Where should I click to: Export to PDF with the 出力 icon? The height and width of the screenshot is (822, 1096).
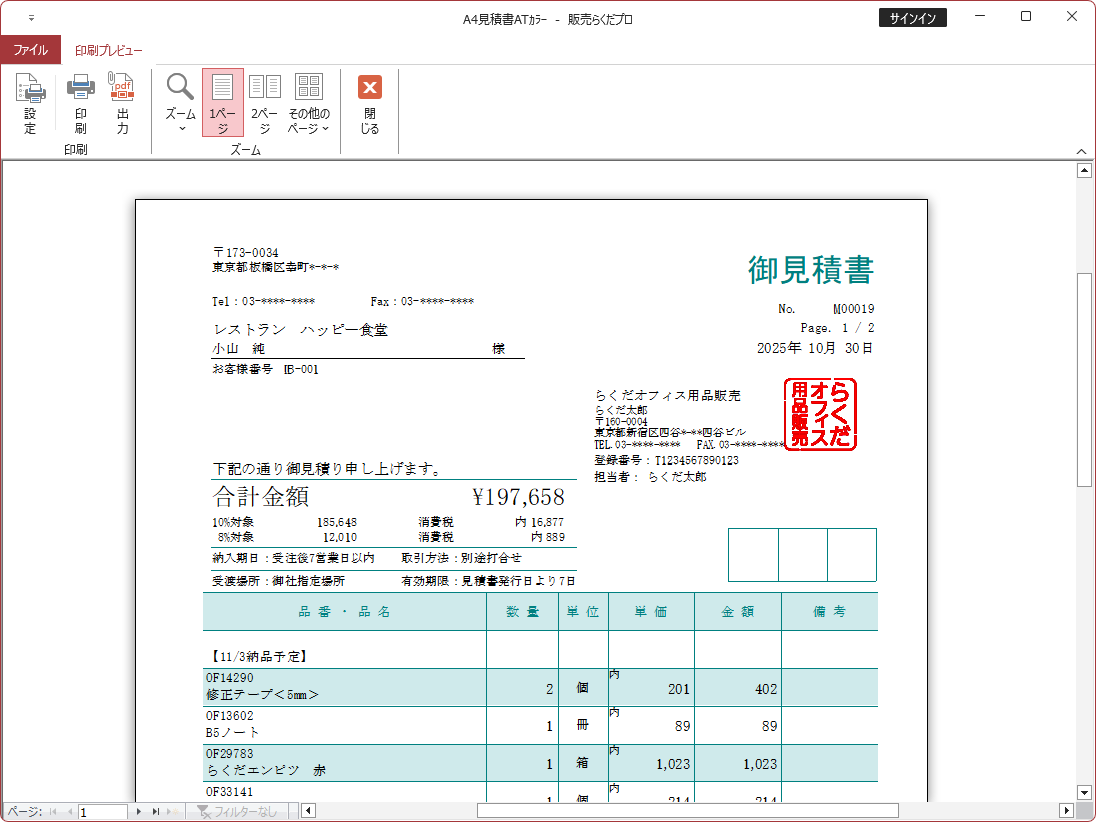point(122,103)
